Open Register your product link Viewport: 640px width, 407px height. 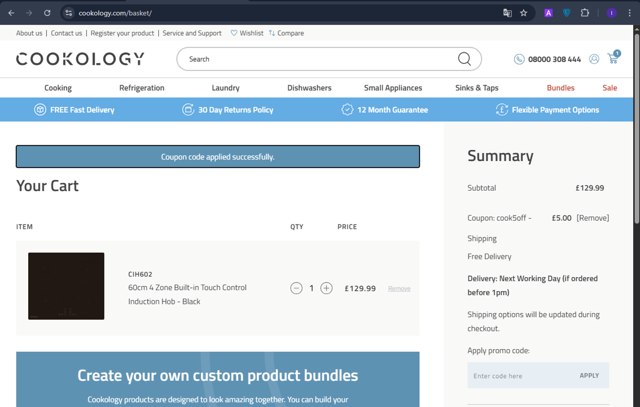tap(122, 33)
